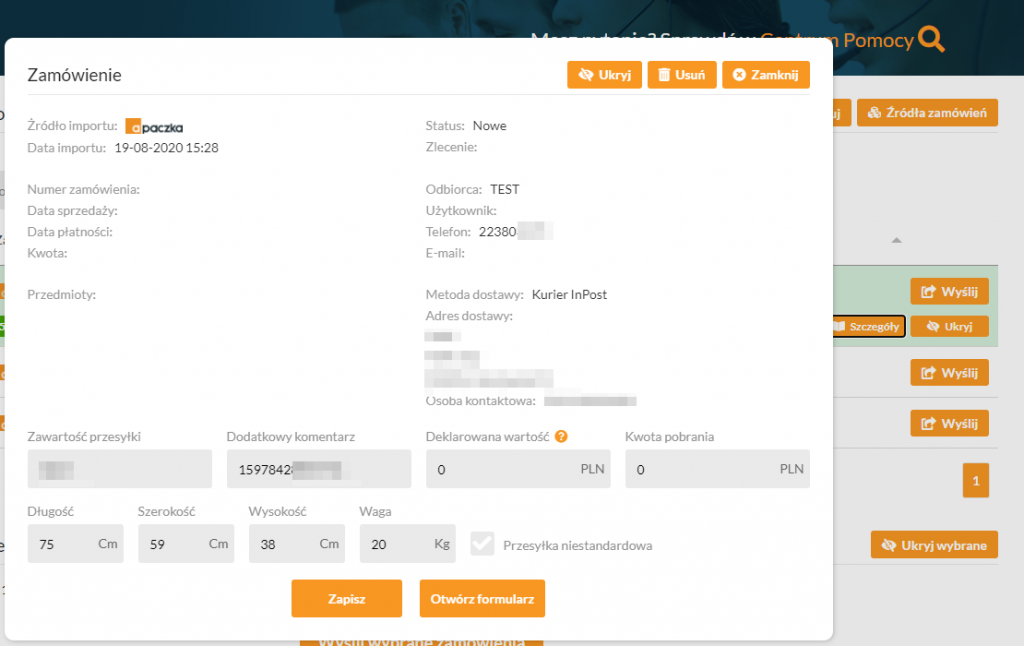Click the search magnifier icon
Screen dimensions: 1024x646
click(931, 40)
